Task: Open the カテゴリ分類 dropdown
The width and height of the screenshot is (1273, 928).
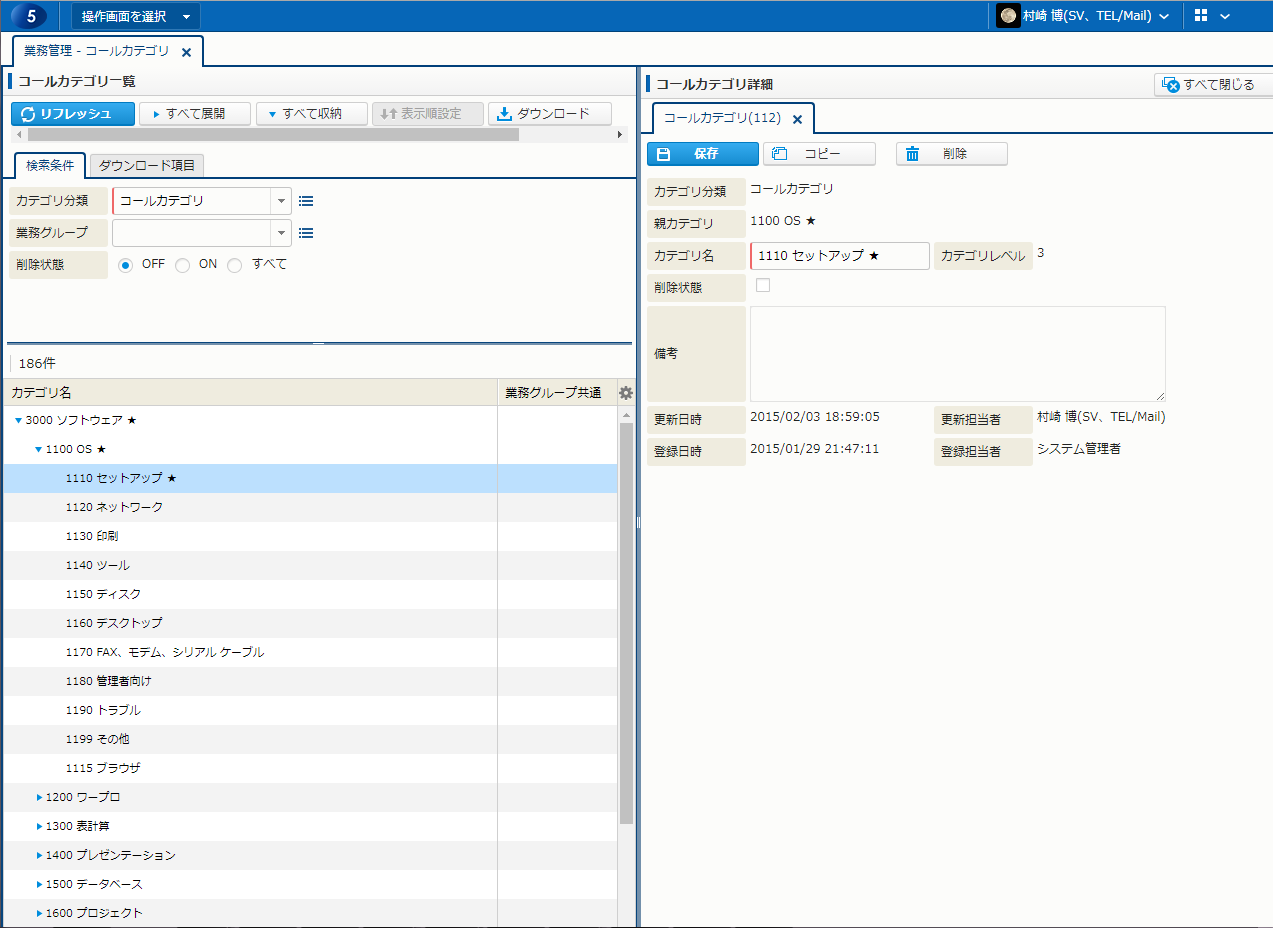Action: click(281, 201)
